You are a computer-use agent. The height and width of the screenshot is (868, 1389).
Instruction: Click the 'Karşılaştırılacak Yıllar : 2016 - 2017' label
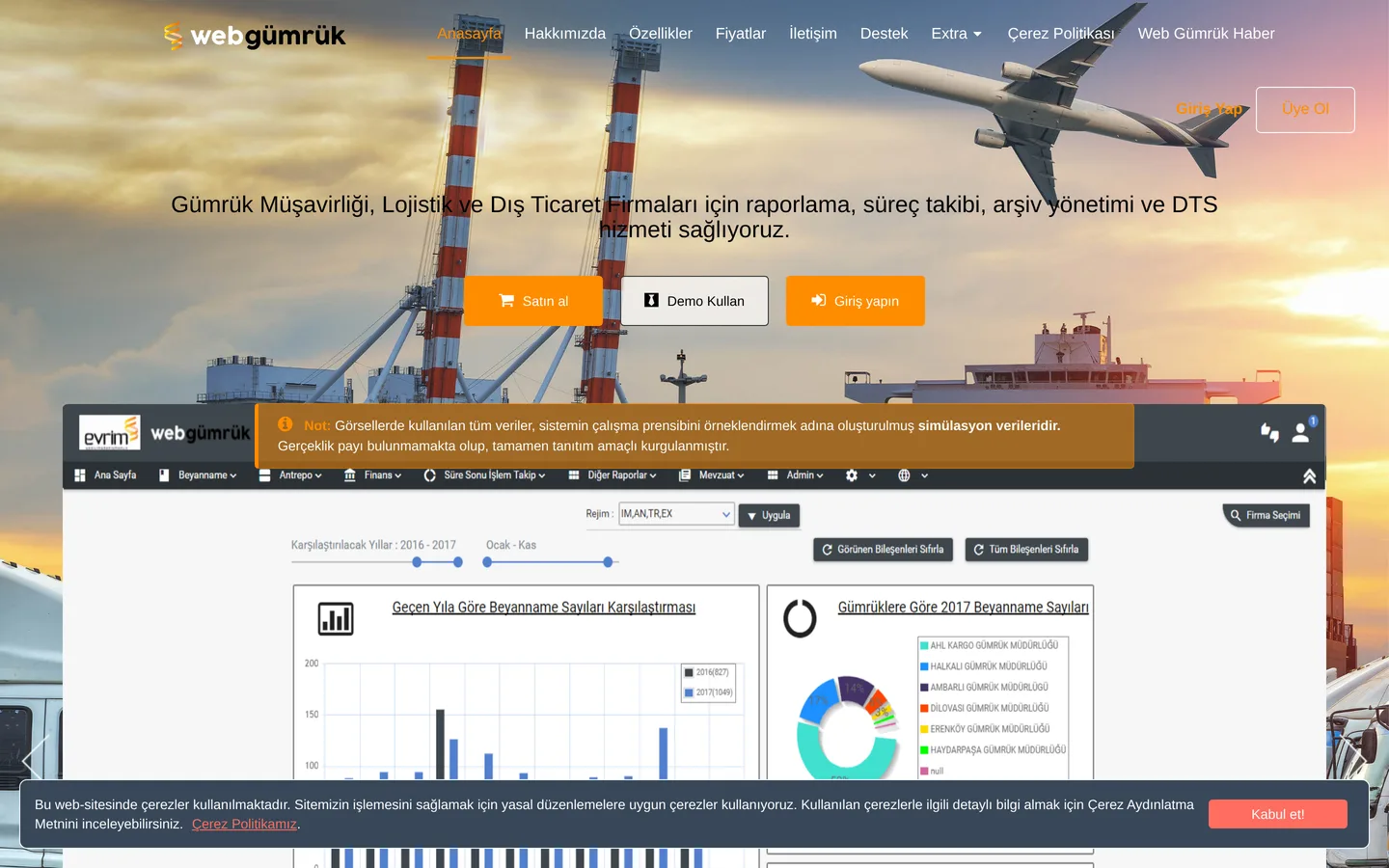coord(373,545)
